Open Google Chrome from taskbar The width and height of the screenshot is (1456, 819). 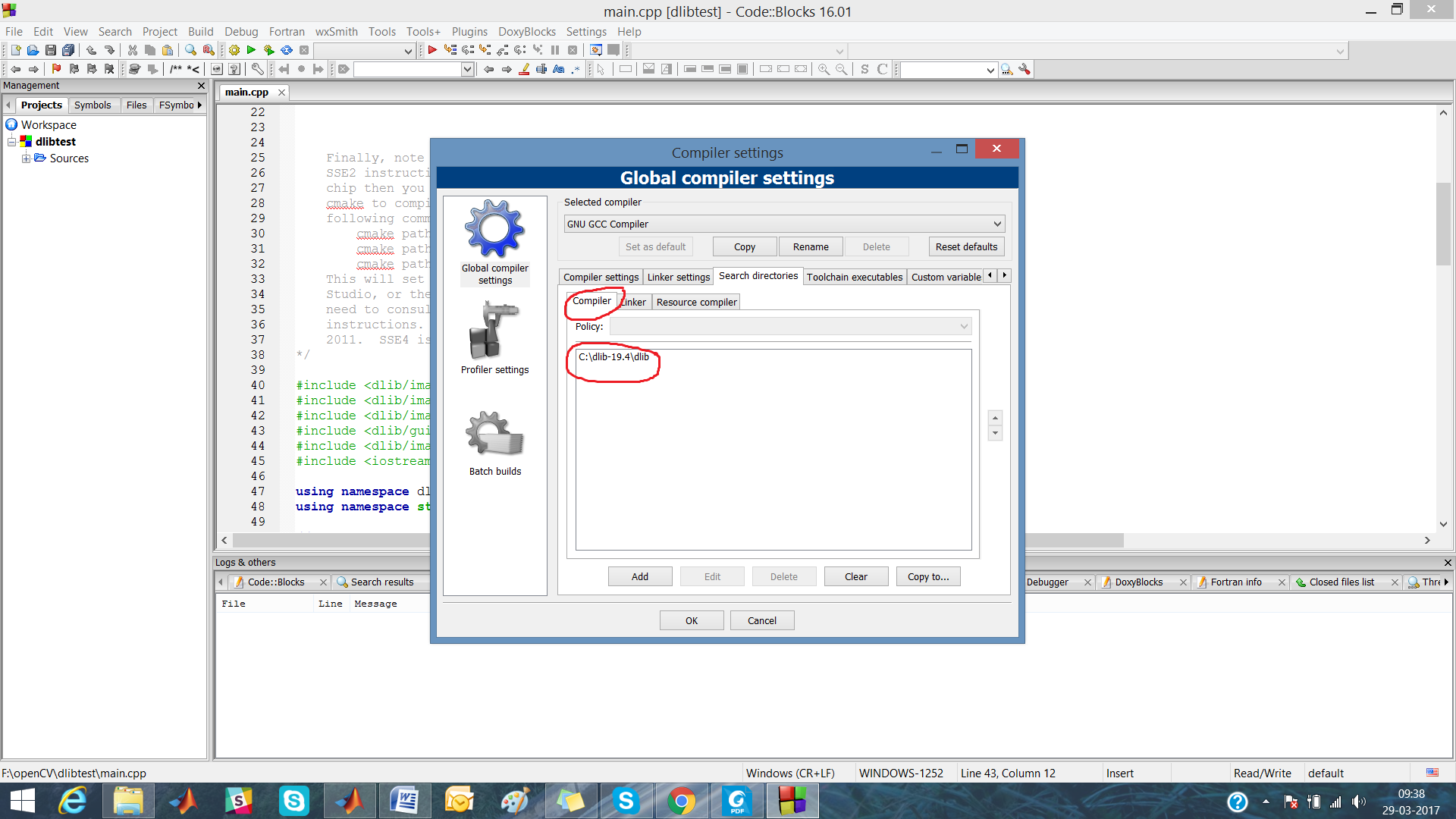pos(681,802)
